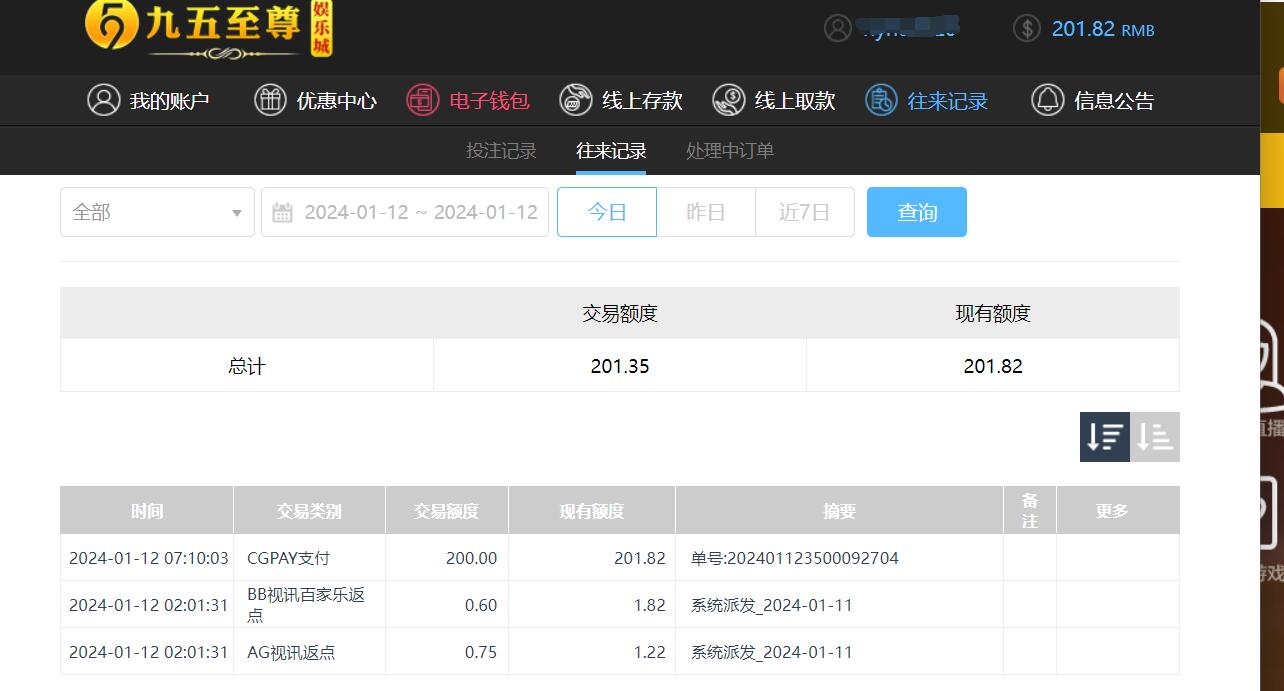Screen dimensions: 1284x691
Task: Click the 查询 search button
Action: [x=917, y=212]
